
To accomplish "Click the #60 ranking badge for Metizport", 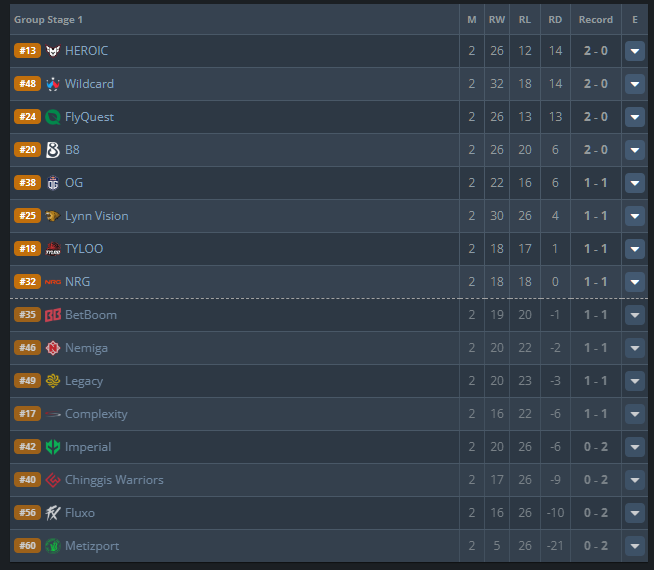I will point(28,545).
